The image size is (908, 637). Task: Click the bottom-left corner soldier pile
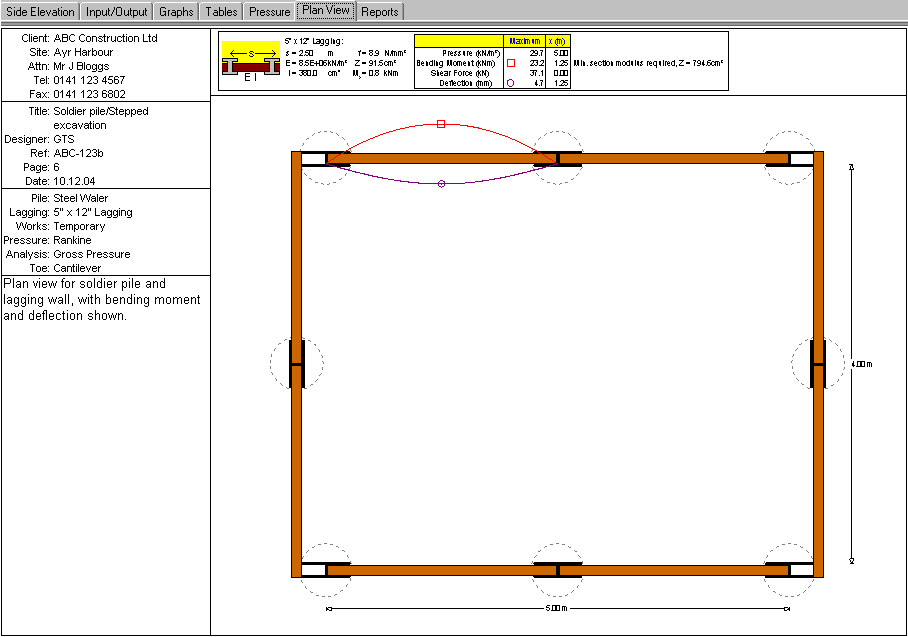[x=326, y=570]
